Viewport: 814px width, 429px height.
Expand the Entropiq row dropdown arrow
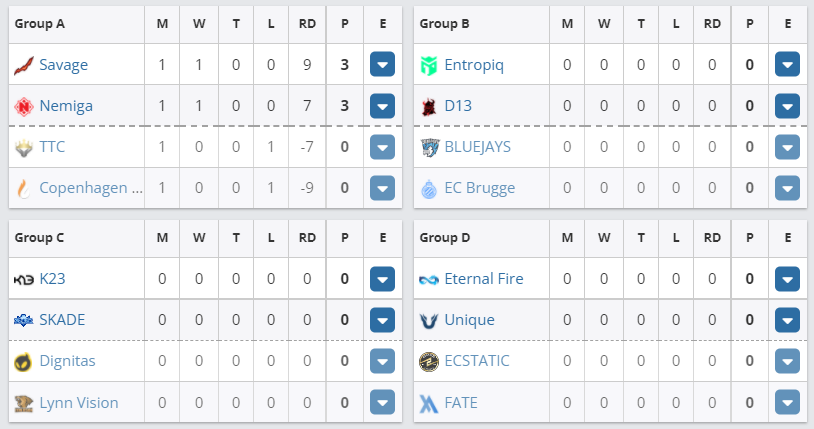click(787, 65)
